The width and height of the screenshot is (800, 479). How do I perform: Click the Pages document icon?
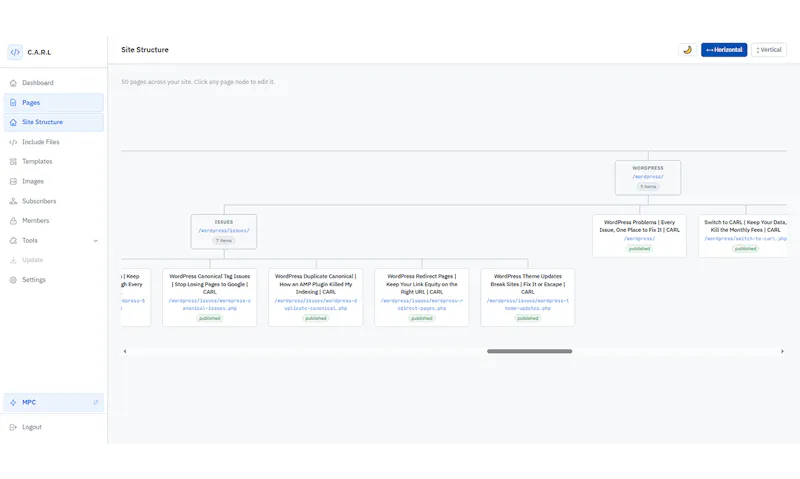coord(13,103)
